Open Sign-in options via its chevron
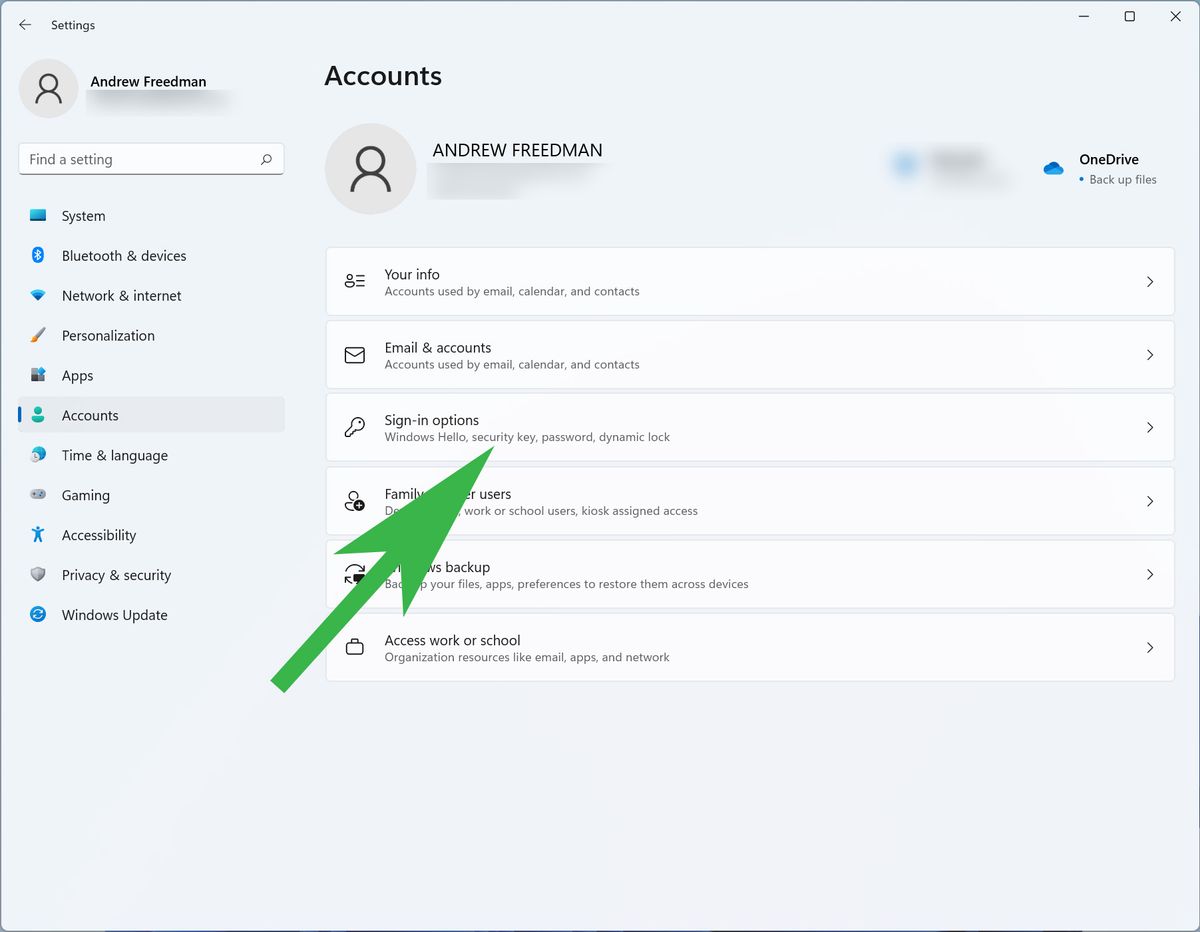The height and width of the screenshot is (932, 1200). [x=1149, y=427]
